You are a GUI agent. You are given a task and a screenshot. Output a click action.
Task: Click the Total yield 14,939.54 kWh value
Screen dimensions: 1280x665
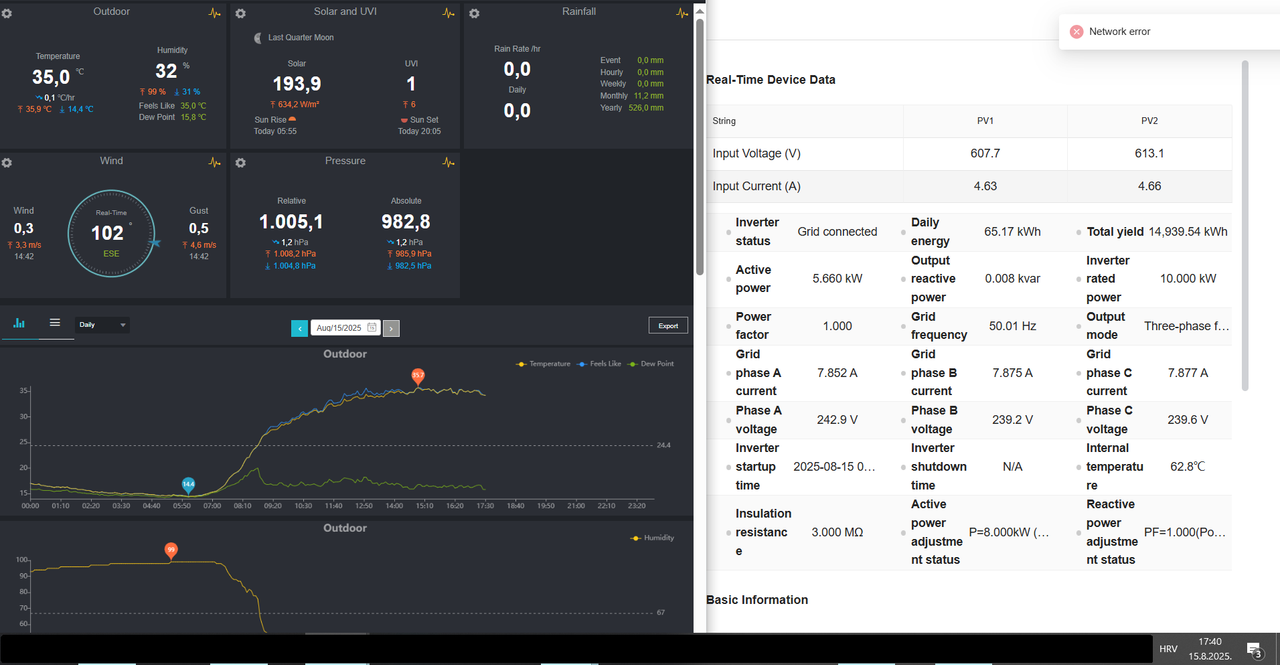(x=1188, y=232)
